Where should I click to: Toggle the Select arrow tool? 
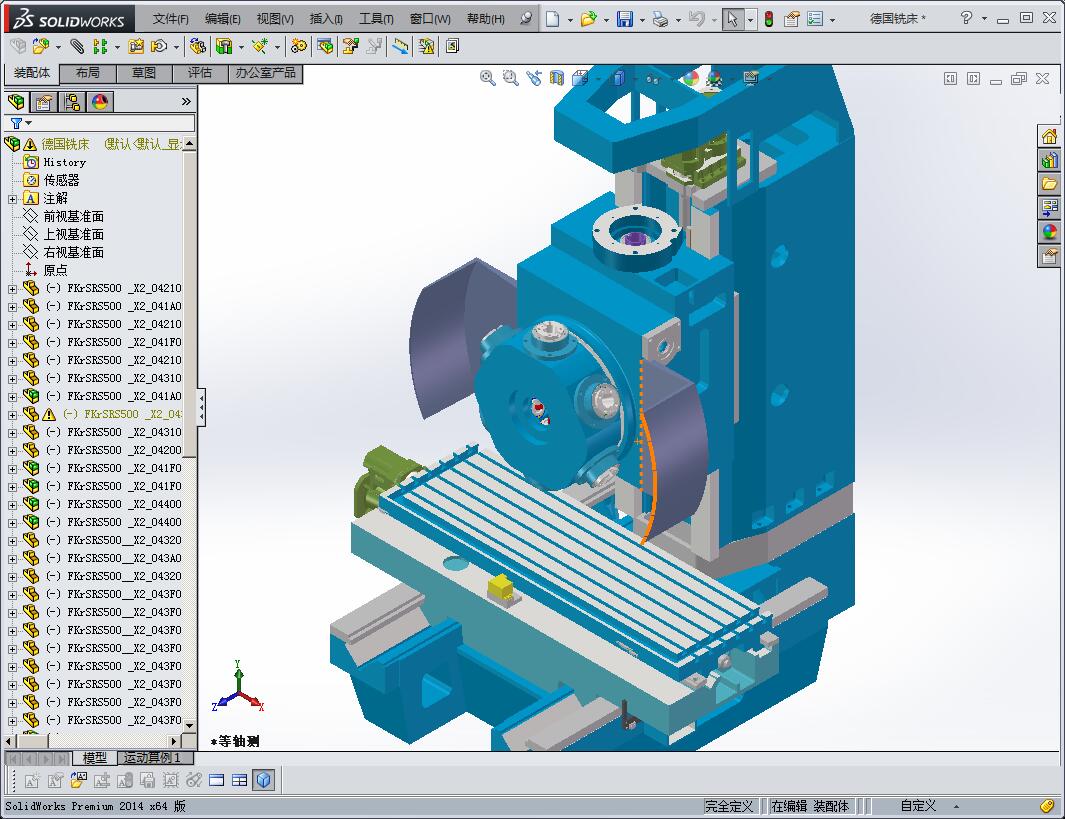click(733, 19)
